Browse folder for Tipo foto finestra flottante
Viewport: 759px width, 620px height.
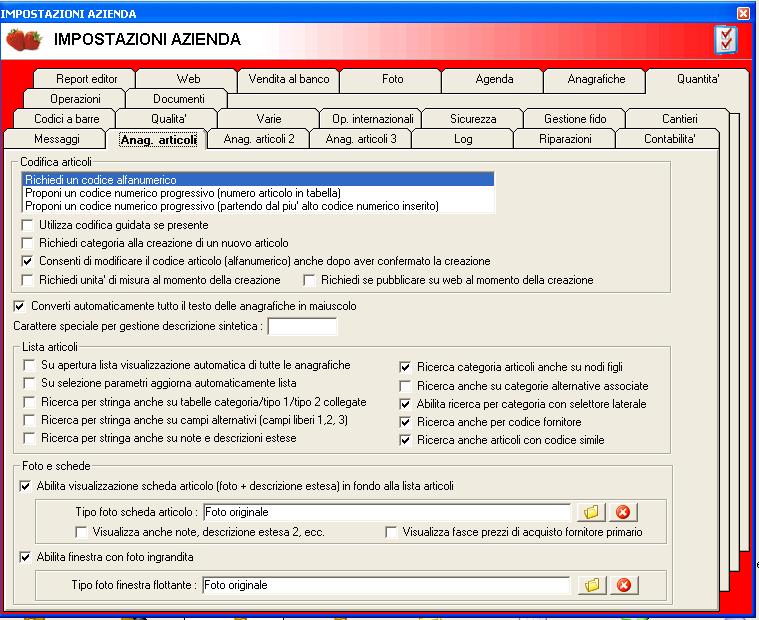coord(592,585)
